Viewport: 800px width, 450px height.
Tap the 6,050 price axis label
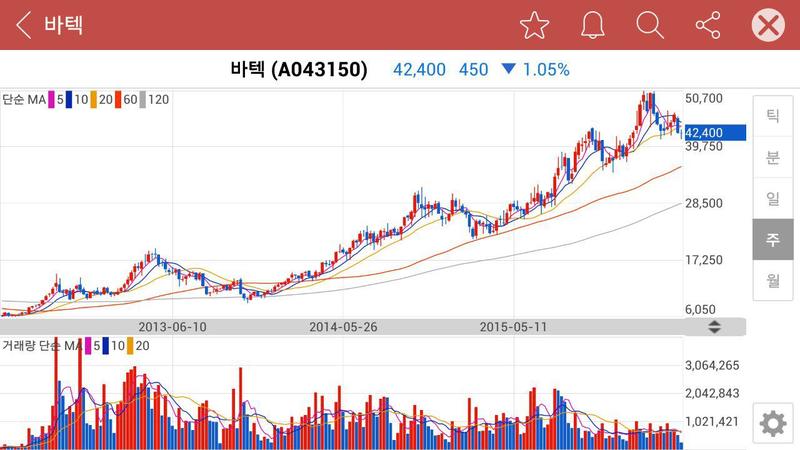click(700, 310)
